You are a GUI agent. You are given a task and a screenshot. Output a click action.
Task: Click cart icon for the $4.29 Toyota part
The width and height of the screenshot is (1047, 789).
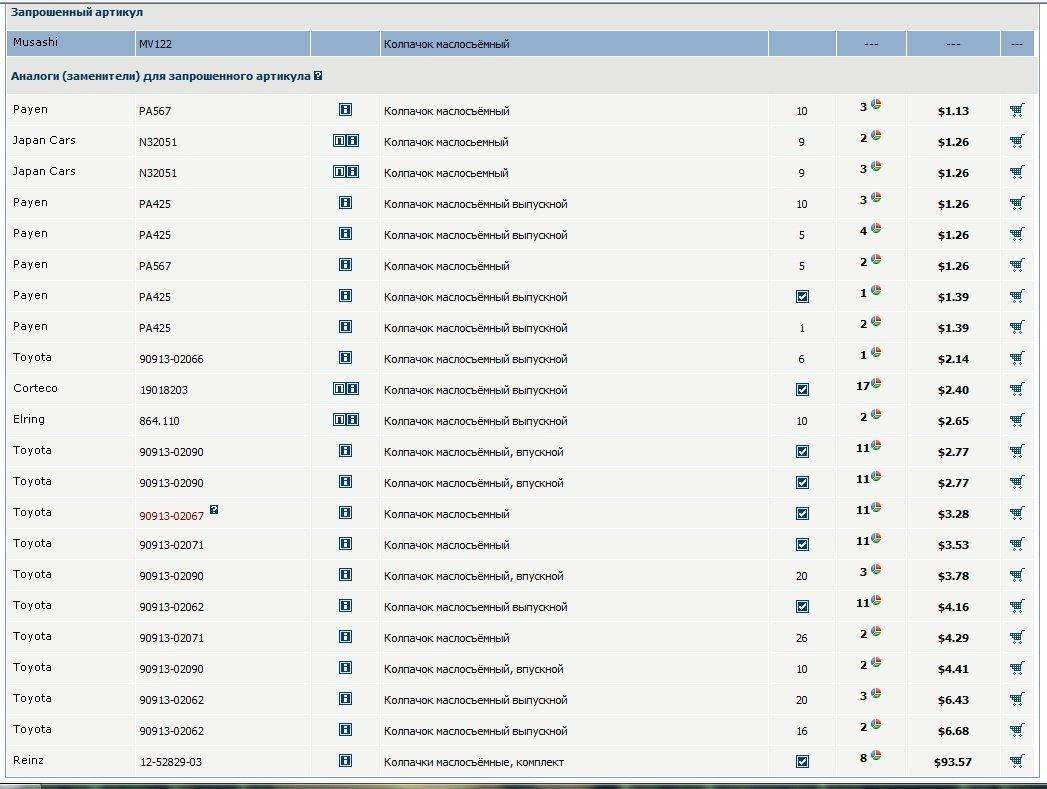pos(1017,637)
